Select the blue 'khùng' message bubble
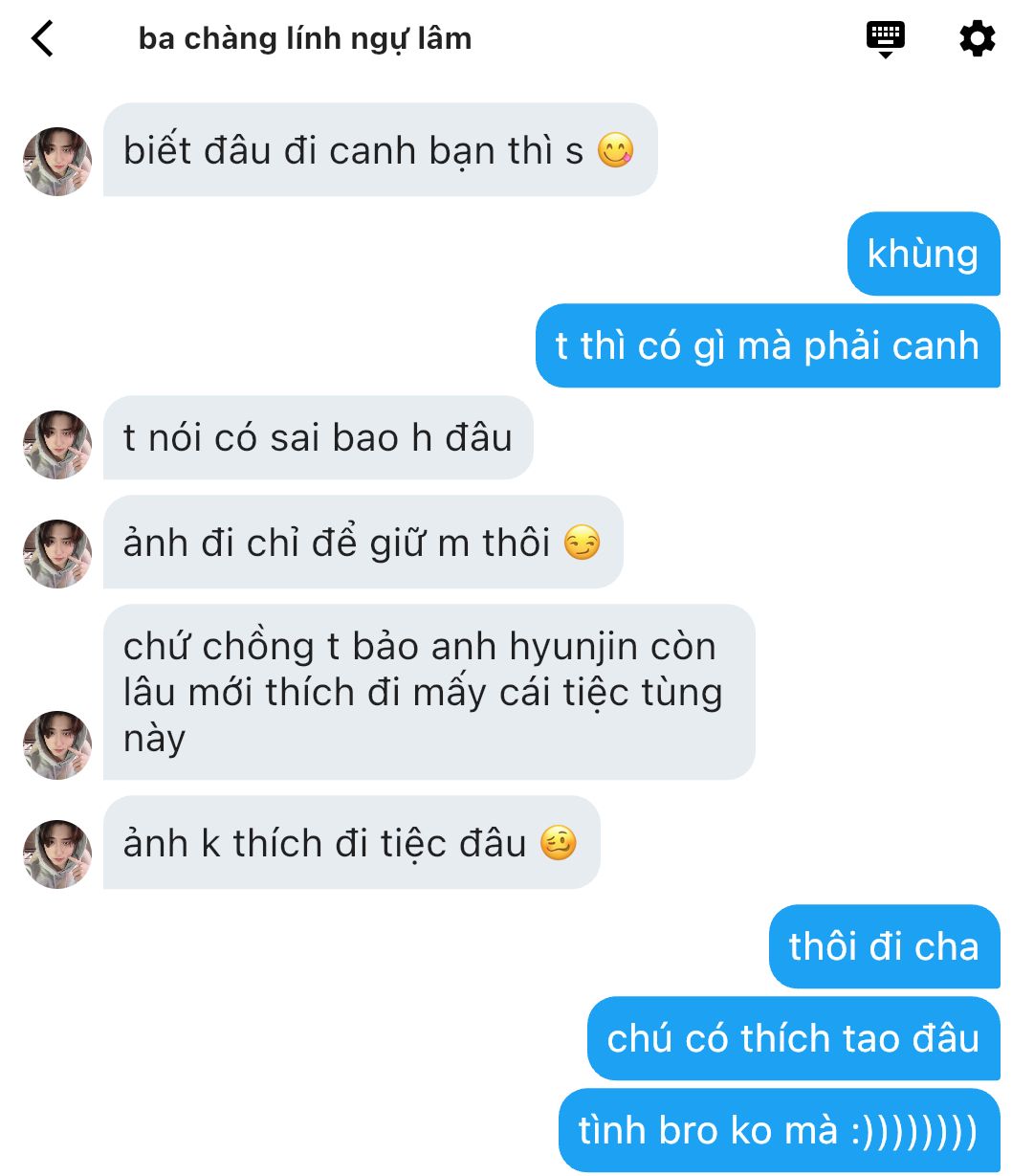The height and width of the screenshot is (1176, 1012). click(x=923, y=254)
